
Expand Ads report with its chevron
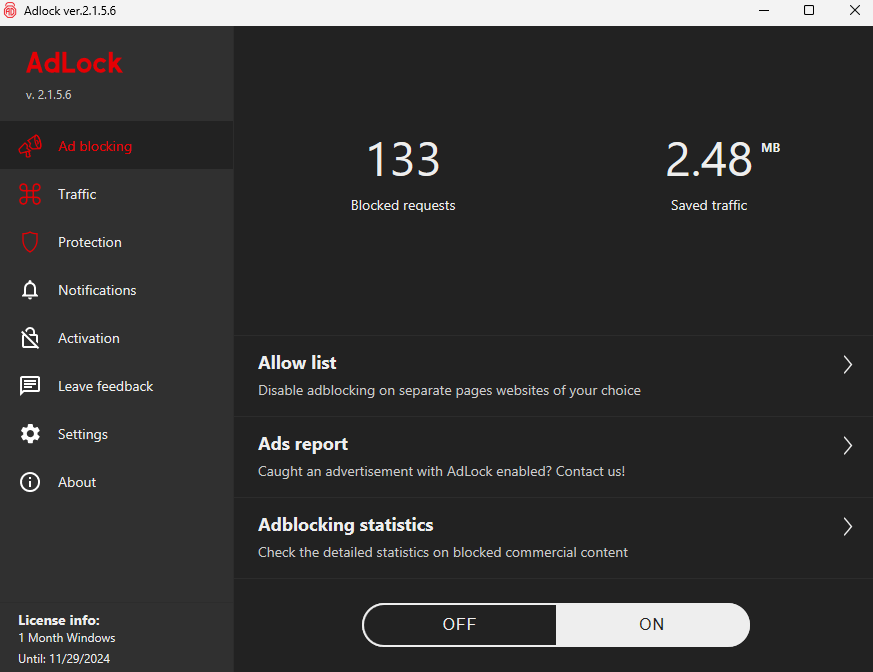pyautogui.click(x=847, y=445)
